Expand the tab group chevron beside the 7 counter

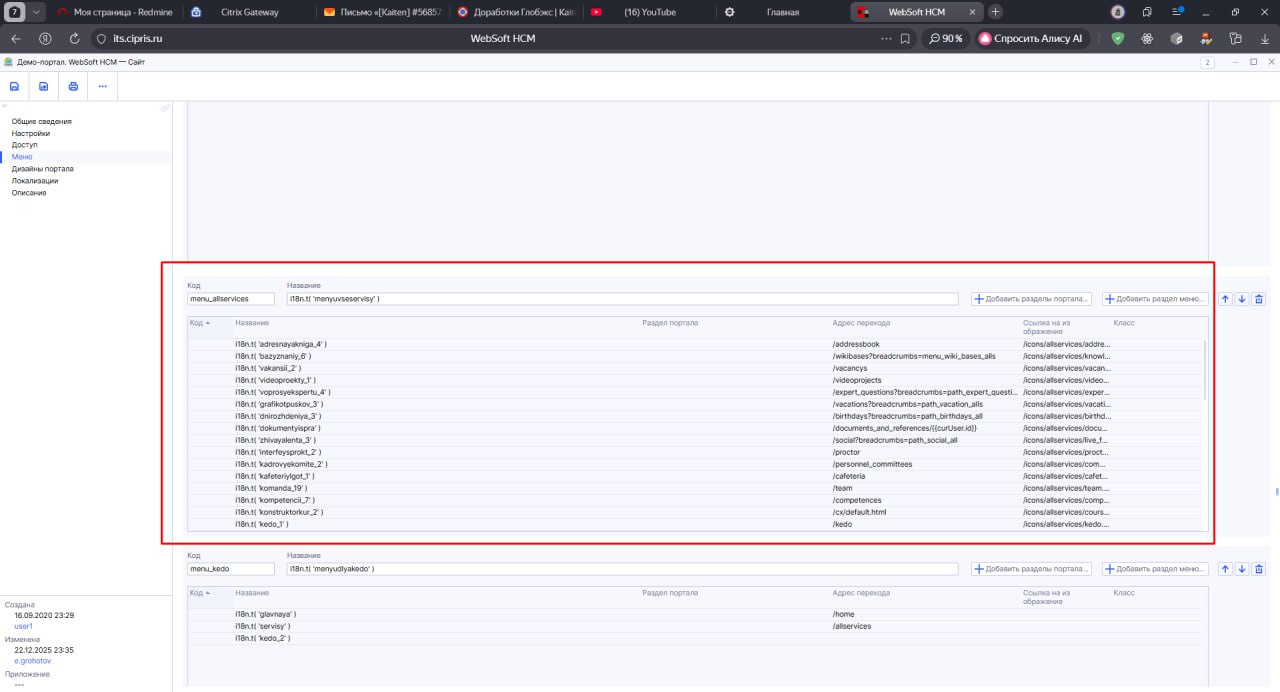[37, 12]
